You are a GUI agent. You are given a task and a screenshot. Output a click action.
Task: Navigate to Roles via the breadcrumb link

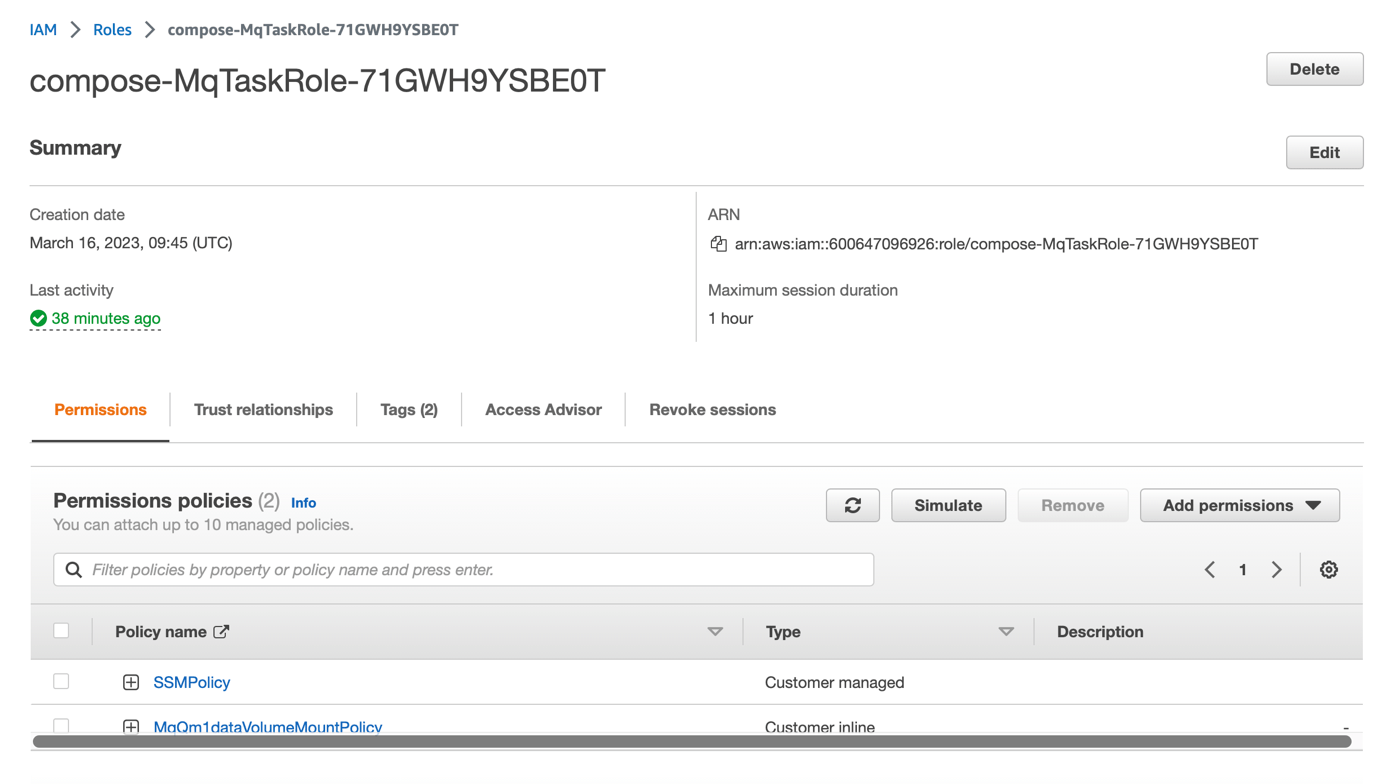point(112,29)
